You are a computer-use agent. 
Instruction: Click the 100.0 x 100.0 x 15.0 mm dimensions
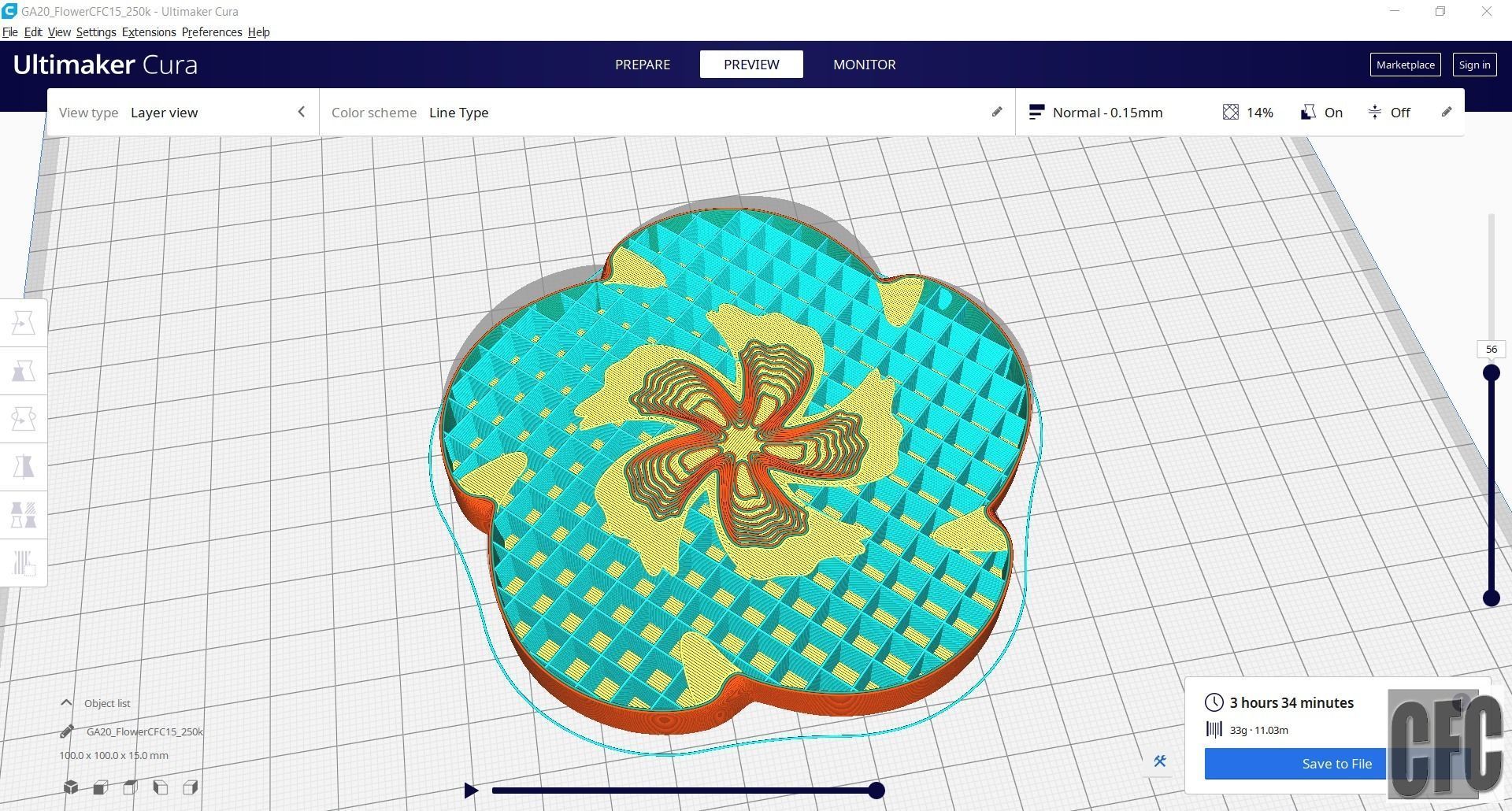click(113, 755)
